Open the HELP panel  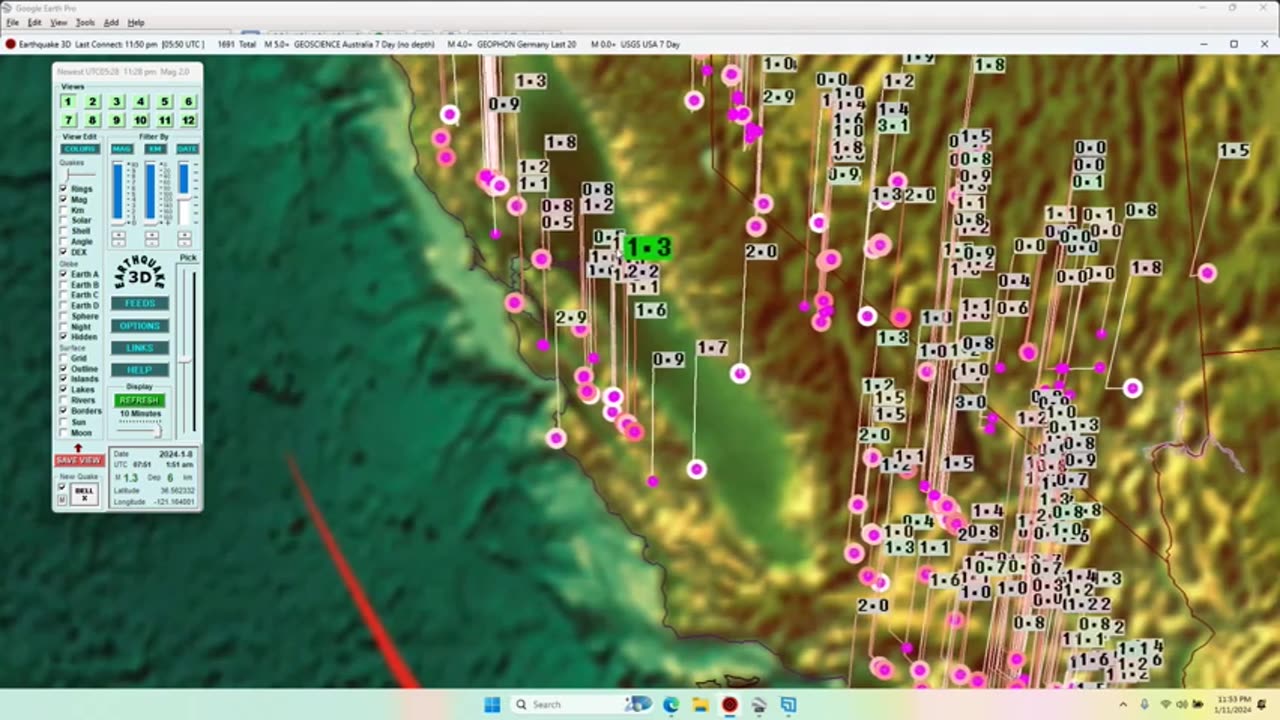coord(140,370)
